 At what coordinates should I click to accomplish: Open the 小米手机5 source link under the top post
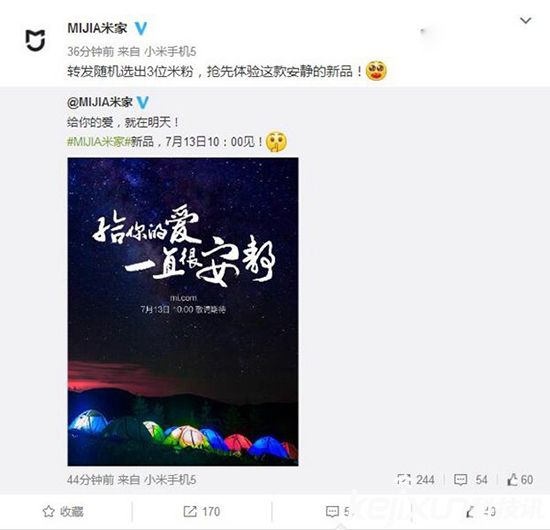click(x=170, y=52)
